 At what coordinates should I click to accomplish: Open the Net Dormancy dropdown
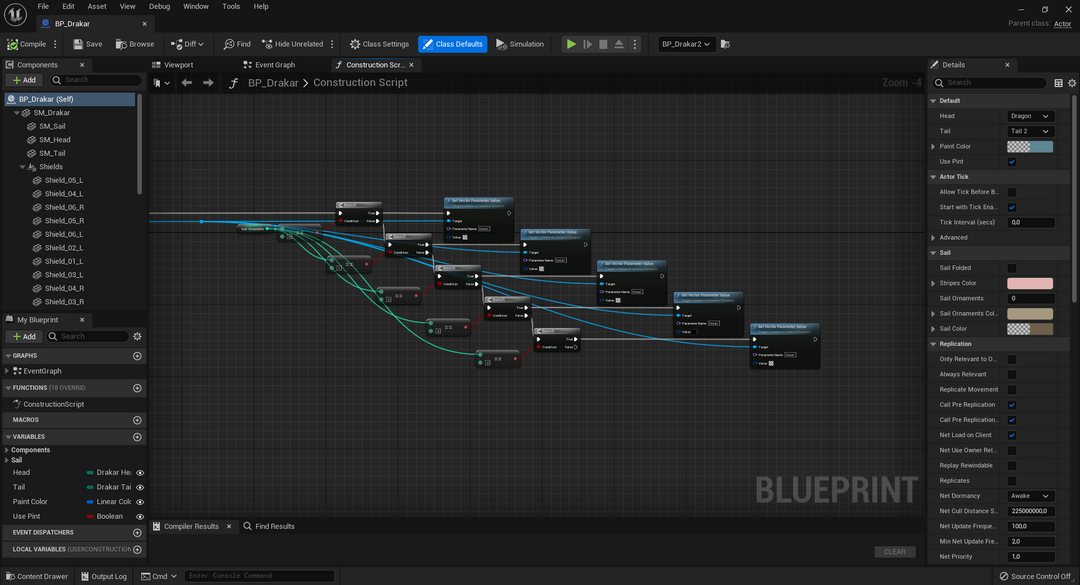pyautogui.click(x=1031, y=495)
